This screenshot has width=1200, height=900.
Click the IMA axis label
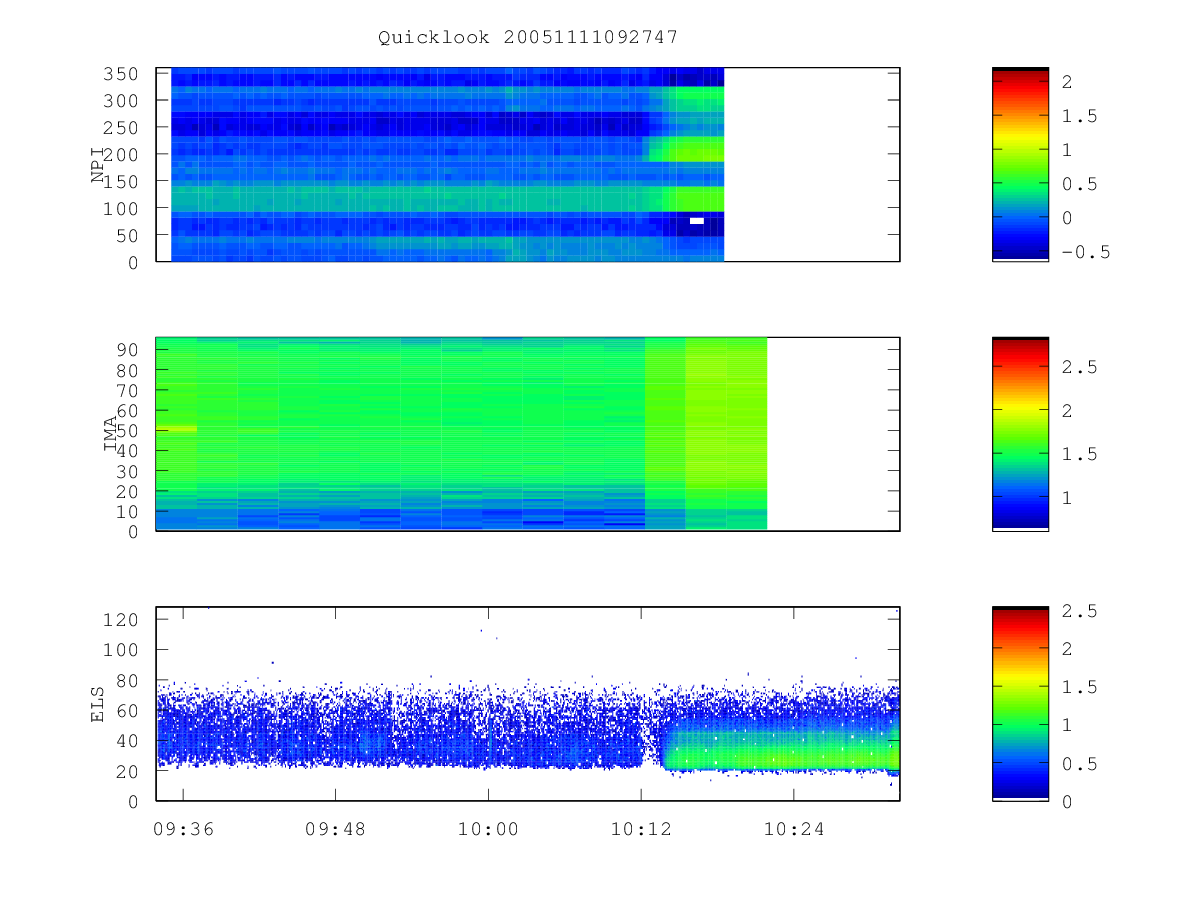[111, 434]
